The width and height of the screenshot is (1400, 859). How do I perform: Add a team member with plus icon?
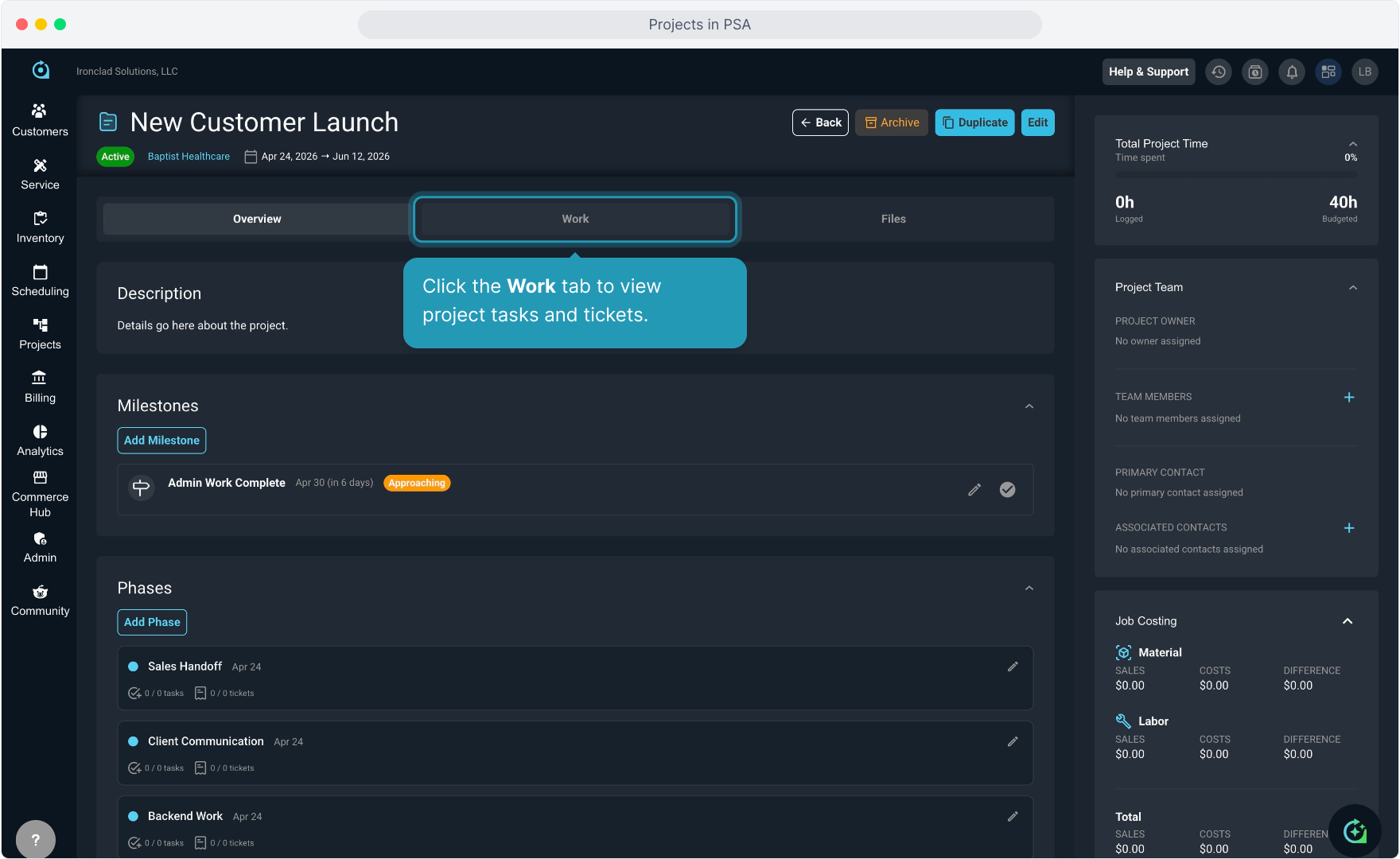[x=1349, y=397]
